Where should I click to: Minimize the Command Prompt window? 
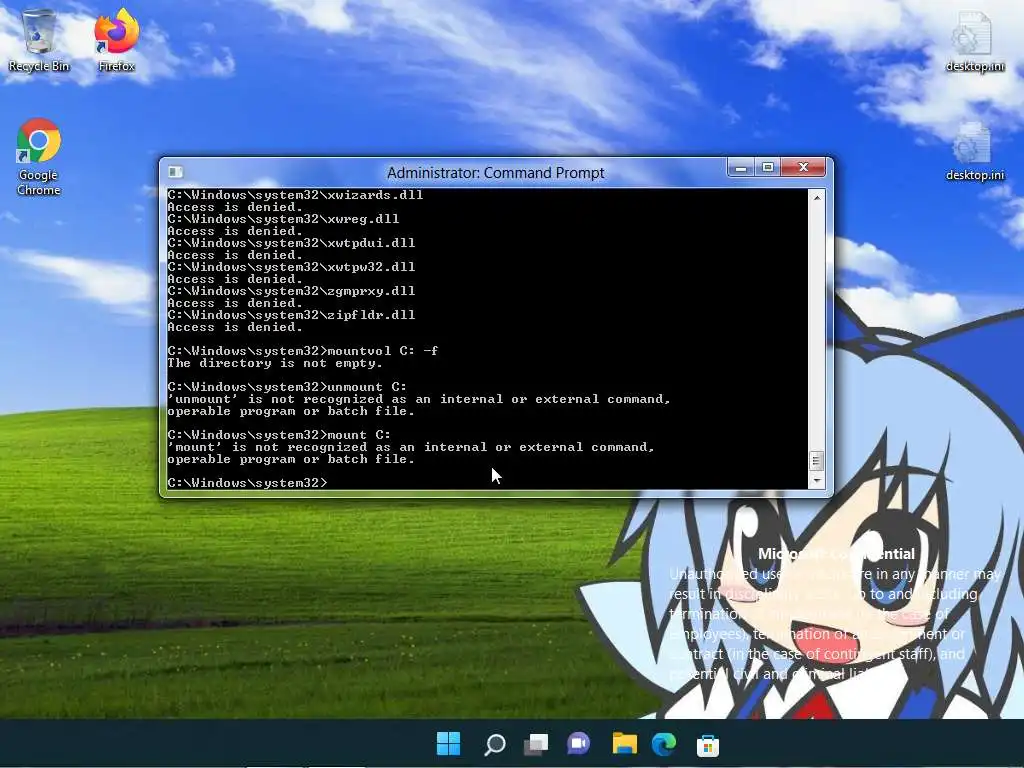pos(741,168)
